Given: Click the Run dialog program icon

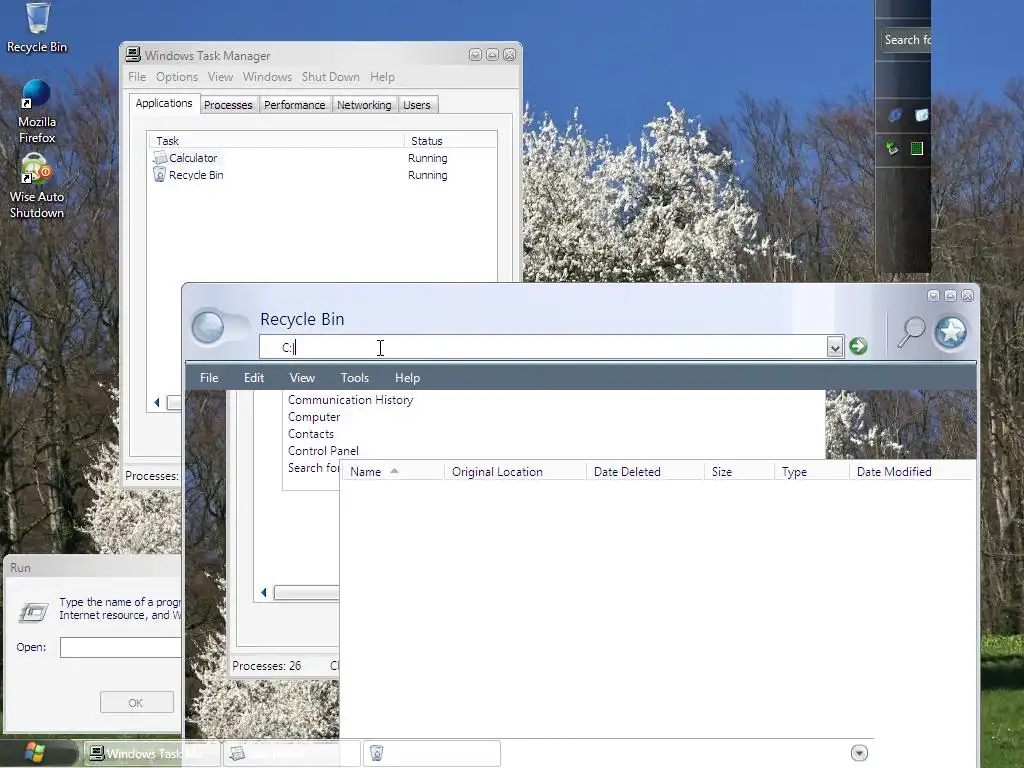Looking at the screenshot, I should [x=33, y=612].
